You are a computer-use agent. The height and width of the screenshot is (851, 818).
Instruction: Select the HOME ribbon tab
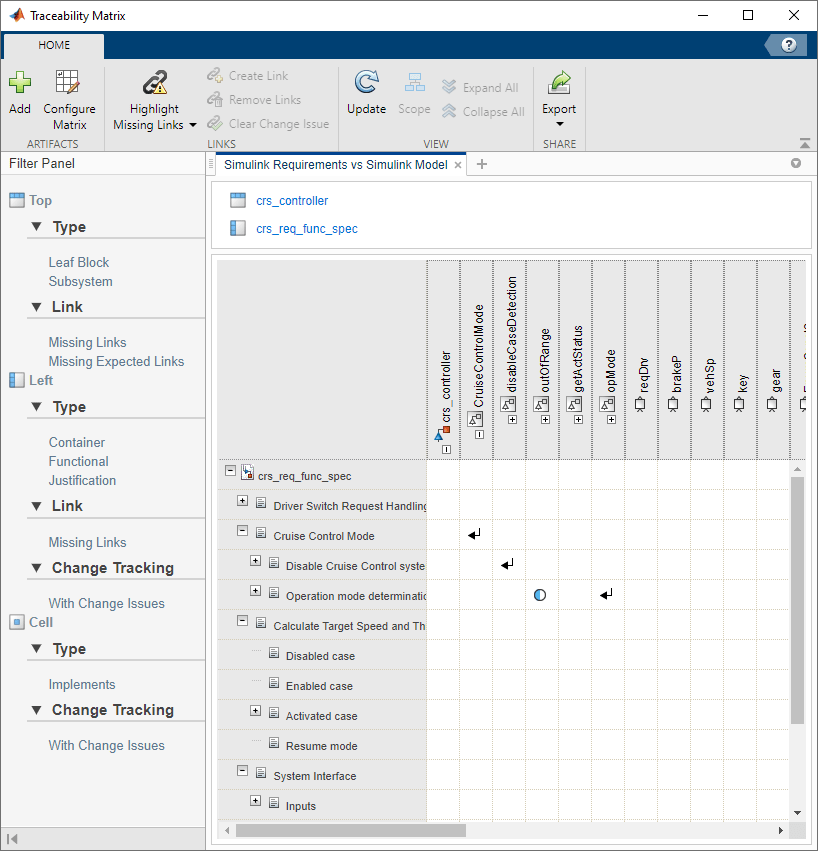click(x=54, y=45)
